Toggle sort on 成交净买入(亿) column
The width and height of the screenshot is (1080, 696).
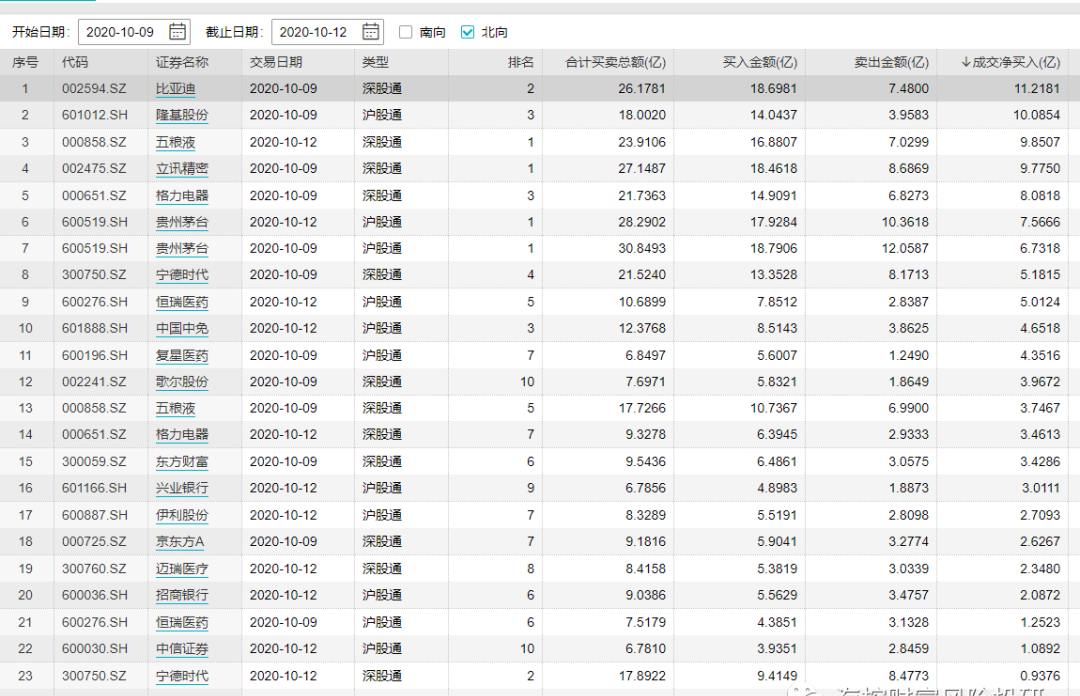pyautogui.click(x=1010, y=62)
